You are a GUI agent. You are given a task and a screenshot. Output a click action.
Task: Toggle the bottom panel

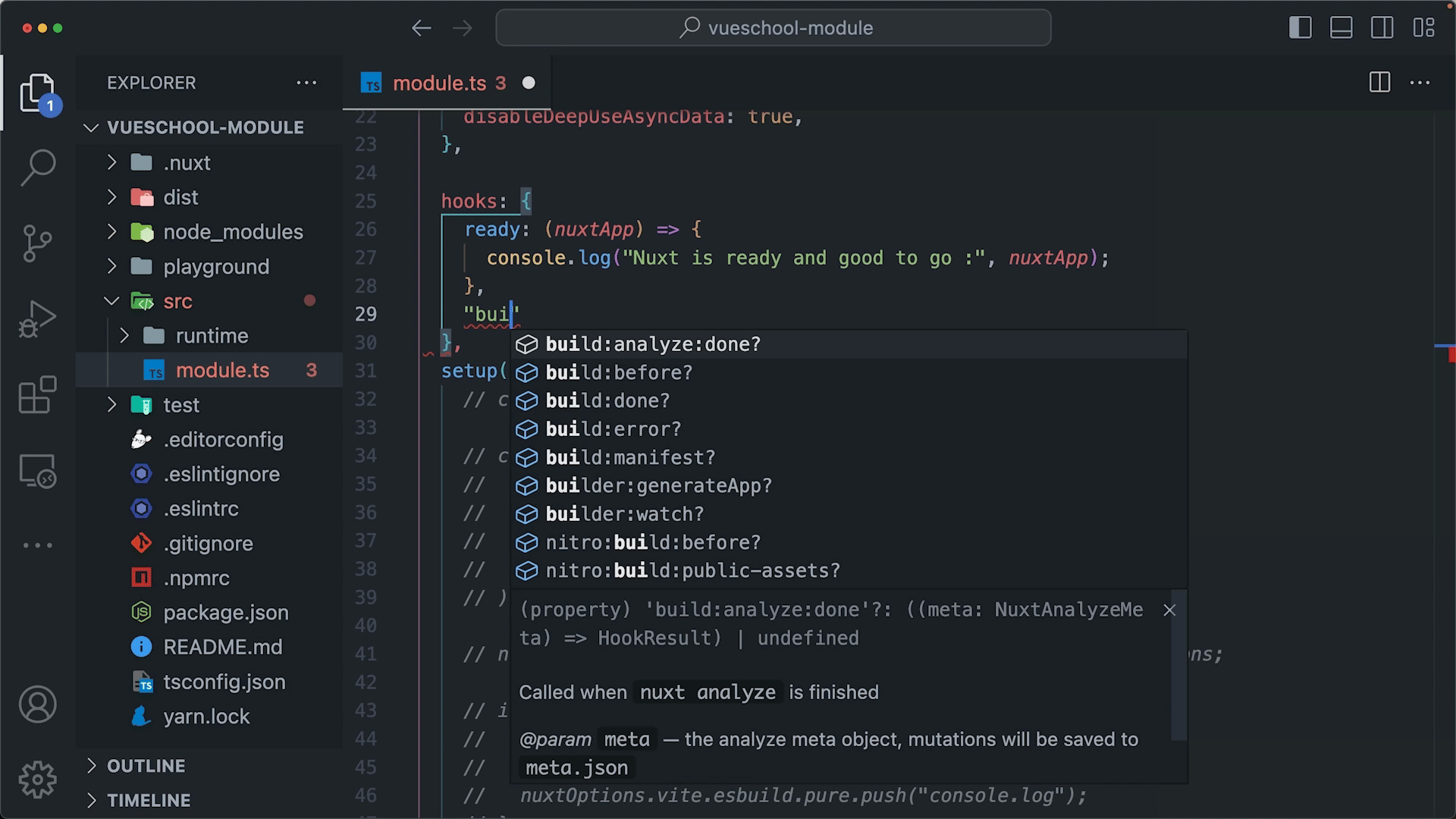[x=1341, y=28]
